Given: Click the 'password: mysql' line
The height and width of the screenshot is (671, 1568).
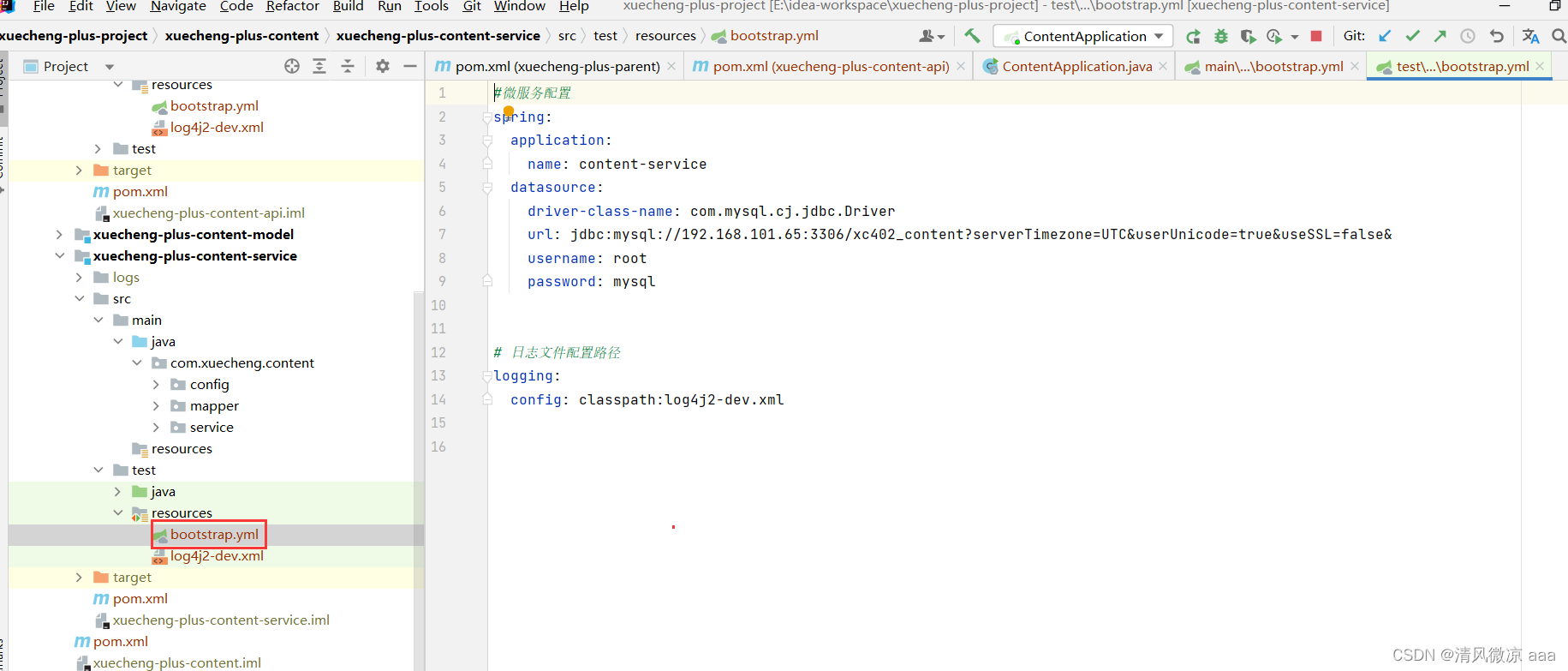Looking at the screenshot, I should 591,281.
